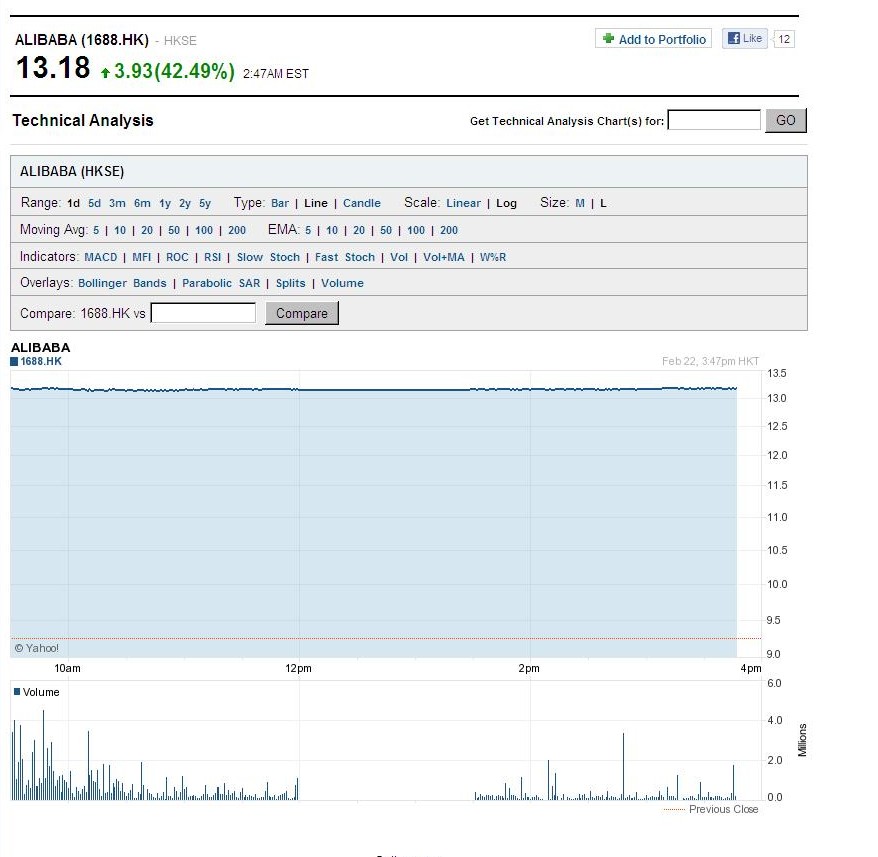
Task: Switch range to 5d
Action: [x=94, y=203]
